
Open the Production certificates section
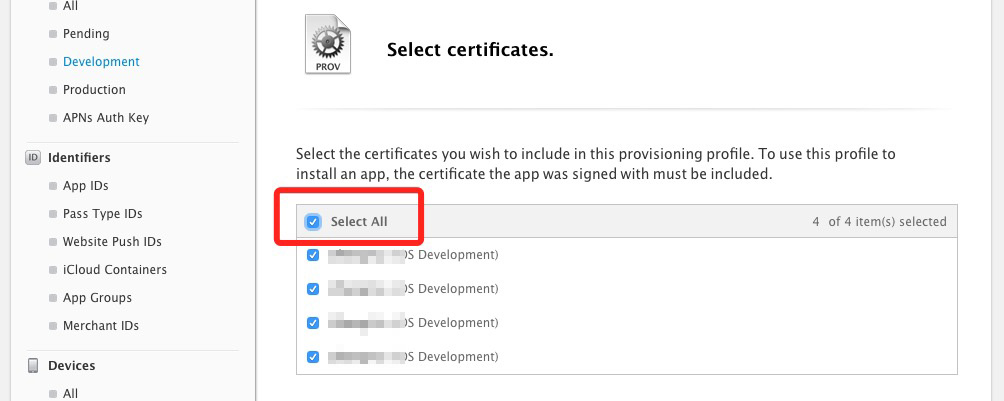click(x=94, y=89)
